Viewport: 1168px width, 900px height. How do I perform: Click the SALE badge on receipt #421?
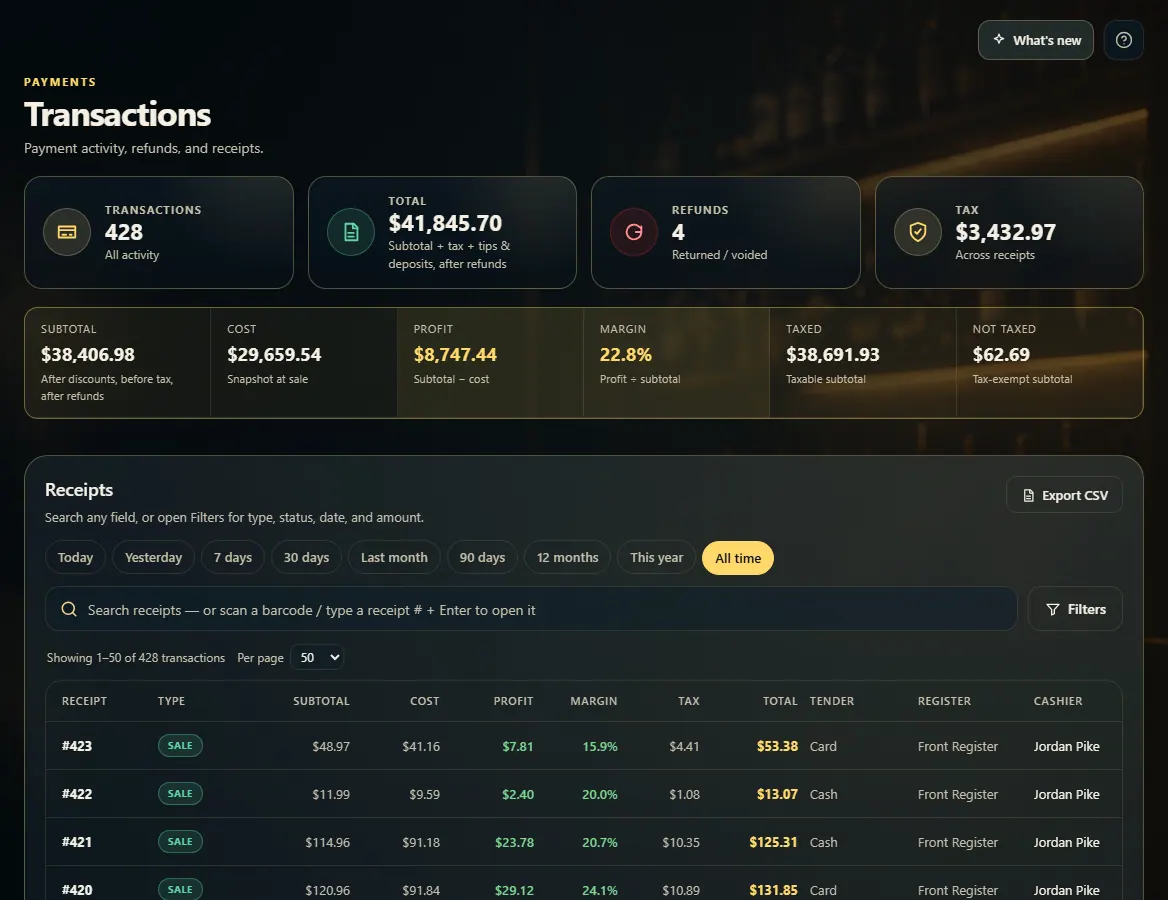[180, 841]
